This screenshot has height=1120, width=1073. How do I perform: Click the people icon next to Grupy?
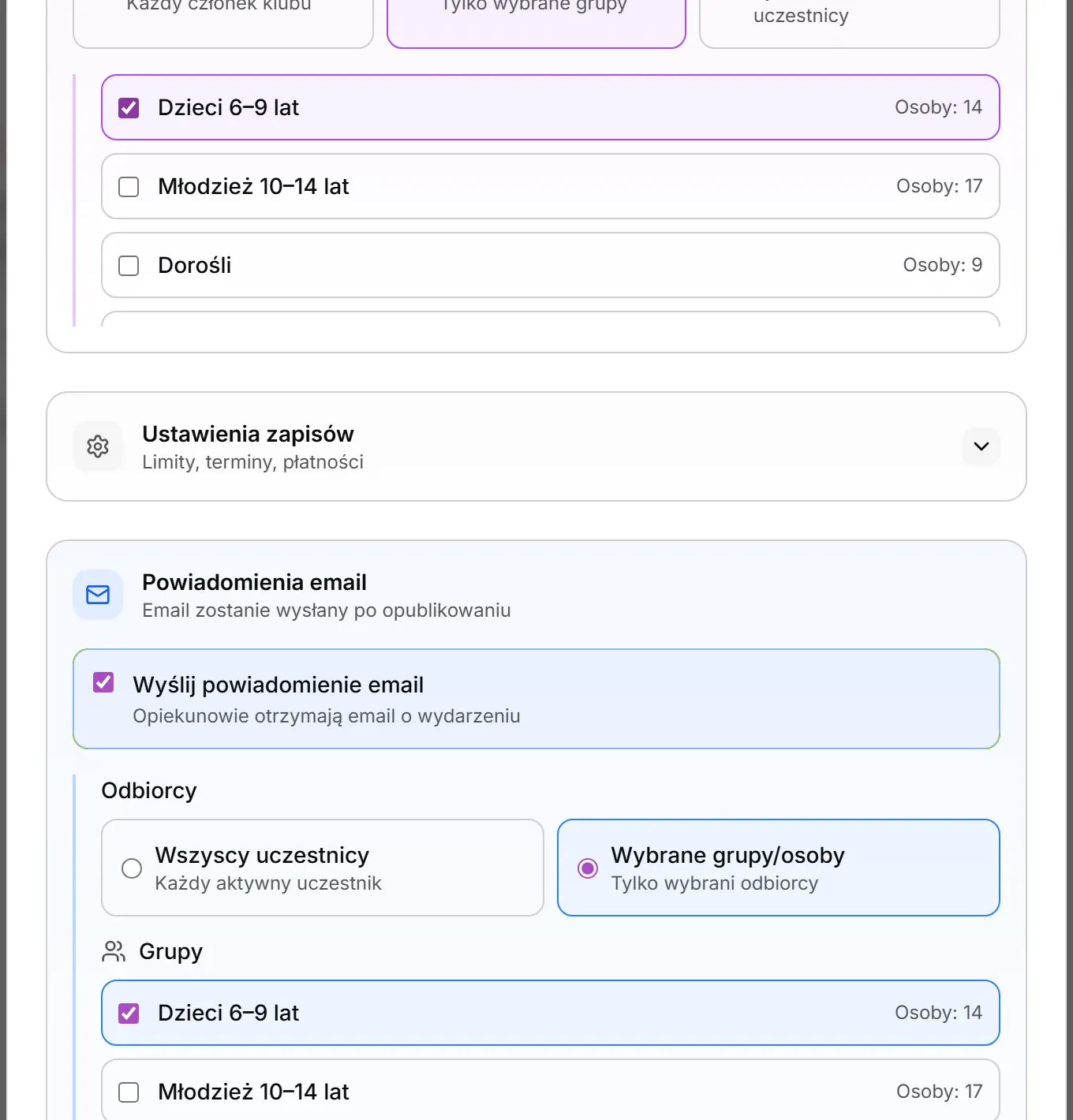[x=114, y=951]
